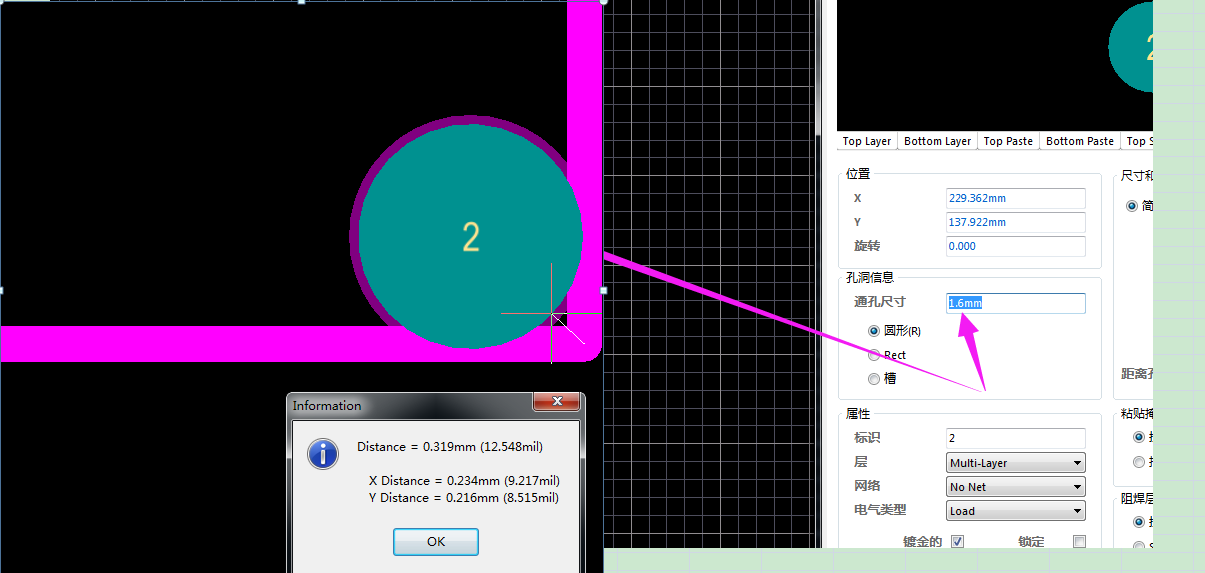Toggle the 镀金的 plated checkbox
This screenshot has height=573, width=1205.
(x=957, y=541)
